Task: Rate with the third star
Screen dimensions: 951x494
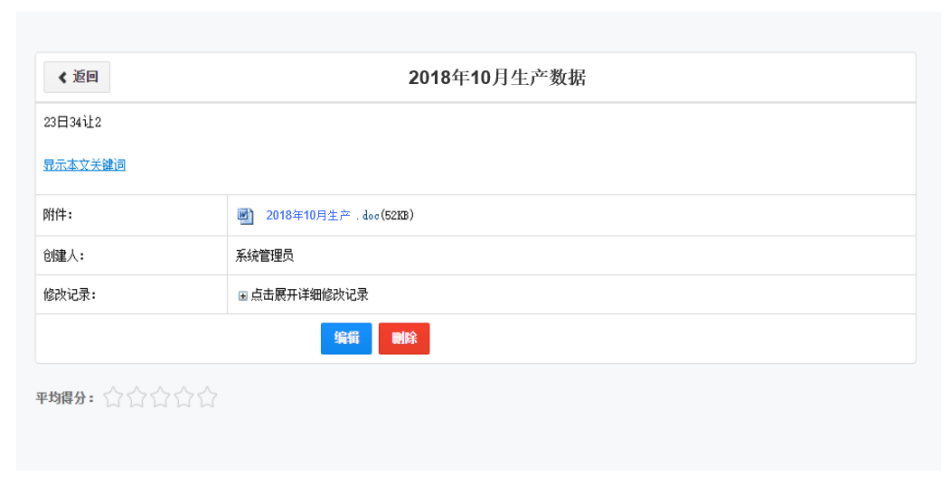Action: (160, 398)
